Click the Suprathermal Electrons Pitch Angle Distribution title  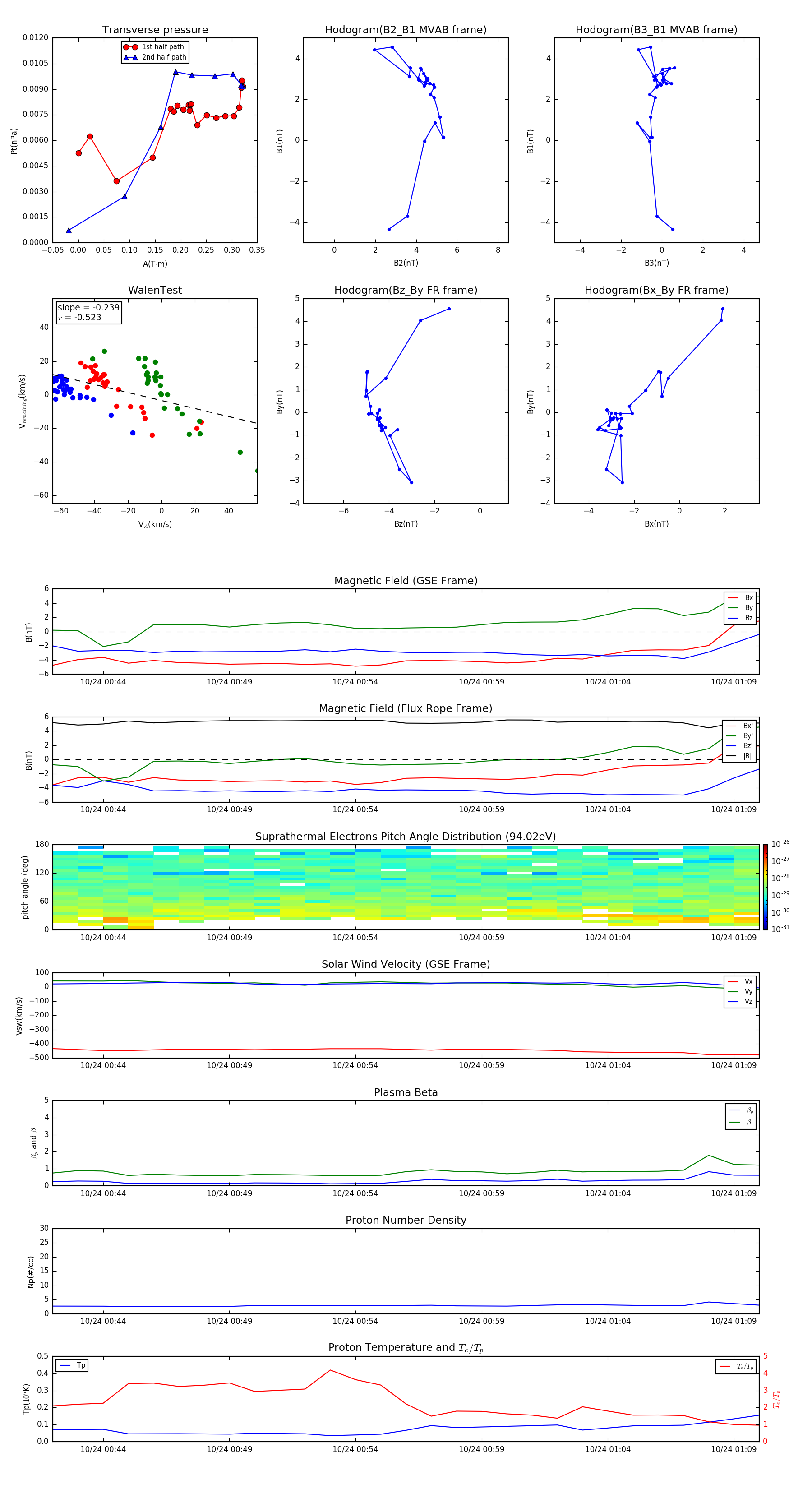coord(406,837)
